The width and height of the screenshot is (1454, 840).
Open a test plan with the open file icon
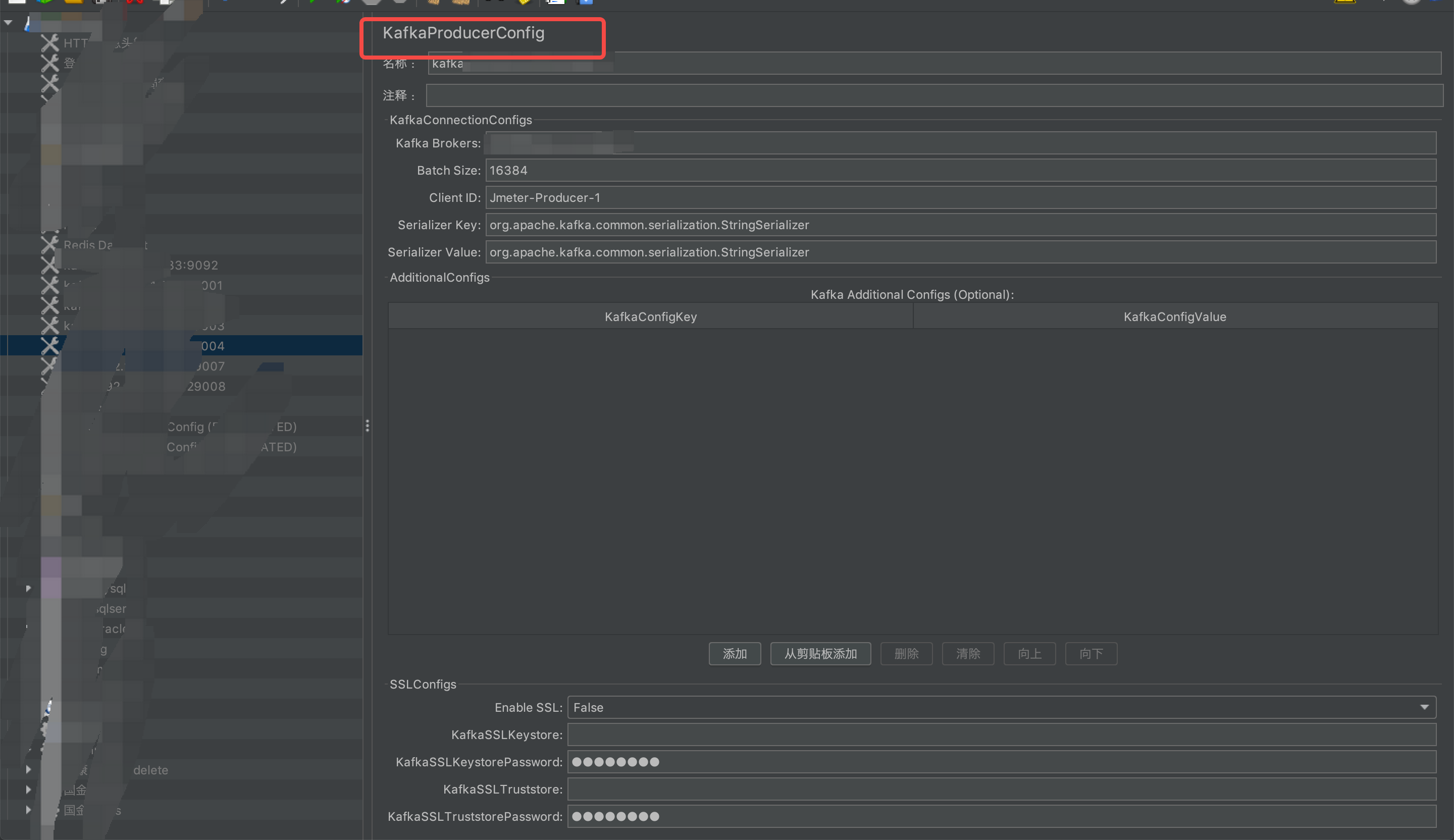(74, 3)
